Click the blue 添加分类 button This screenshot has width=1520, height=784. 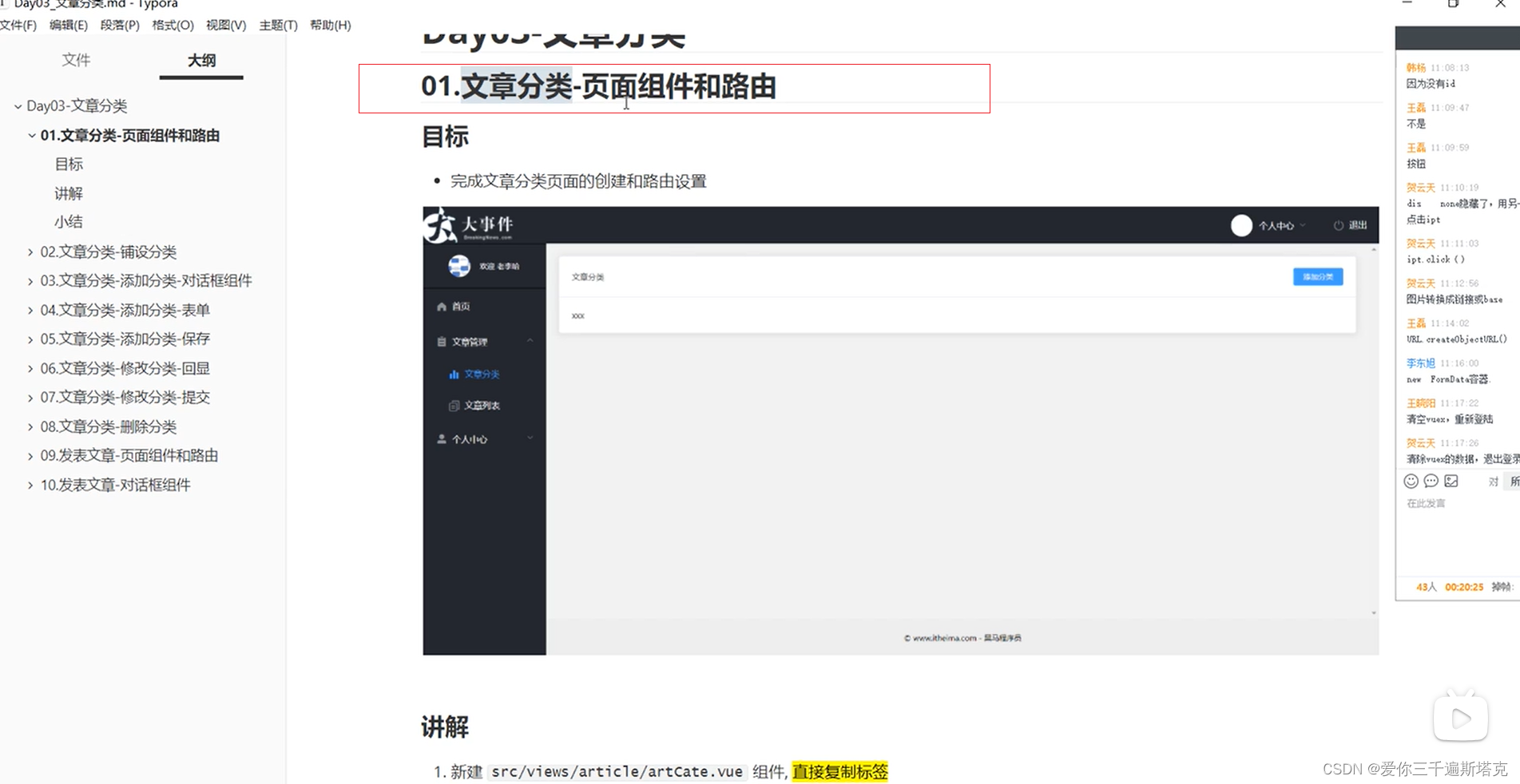[x=1318, y=277]
